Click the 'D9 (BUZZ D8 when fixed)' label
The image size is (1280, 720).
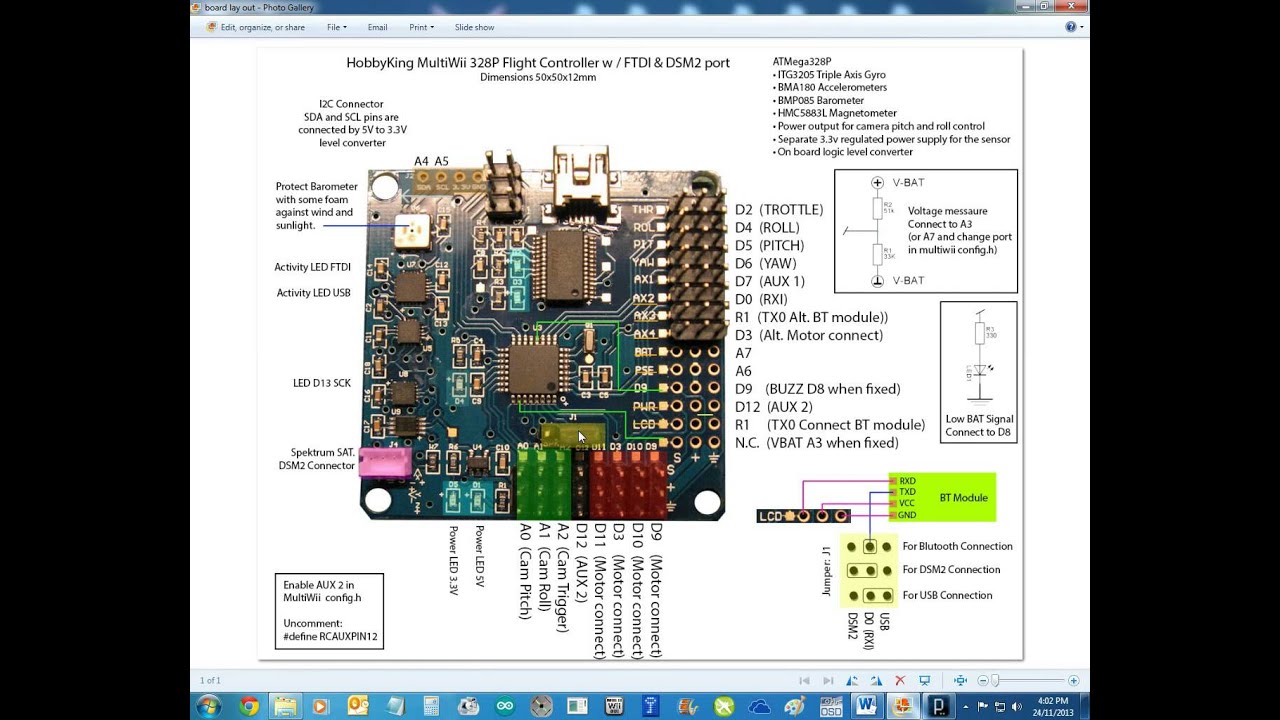[818, 389]
